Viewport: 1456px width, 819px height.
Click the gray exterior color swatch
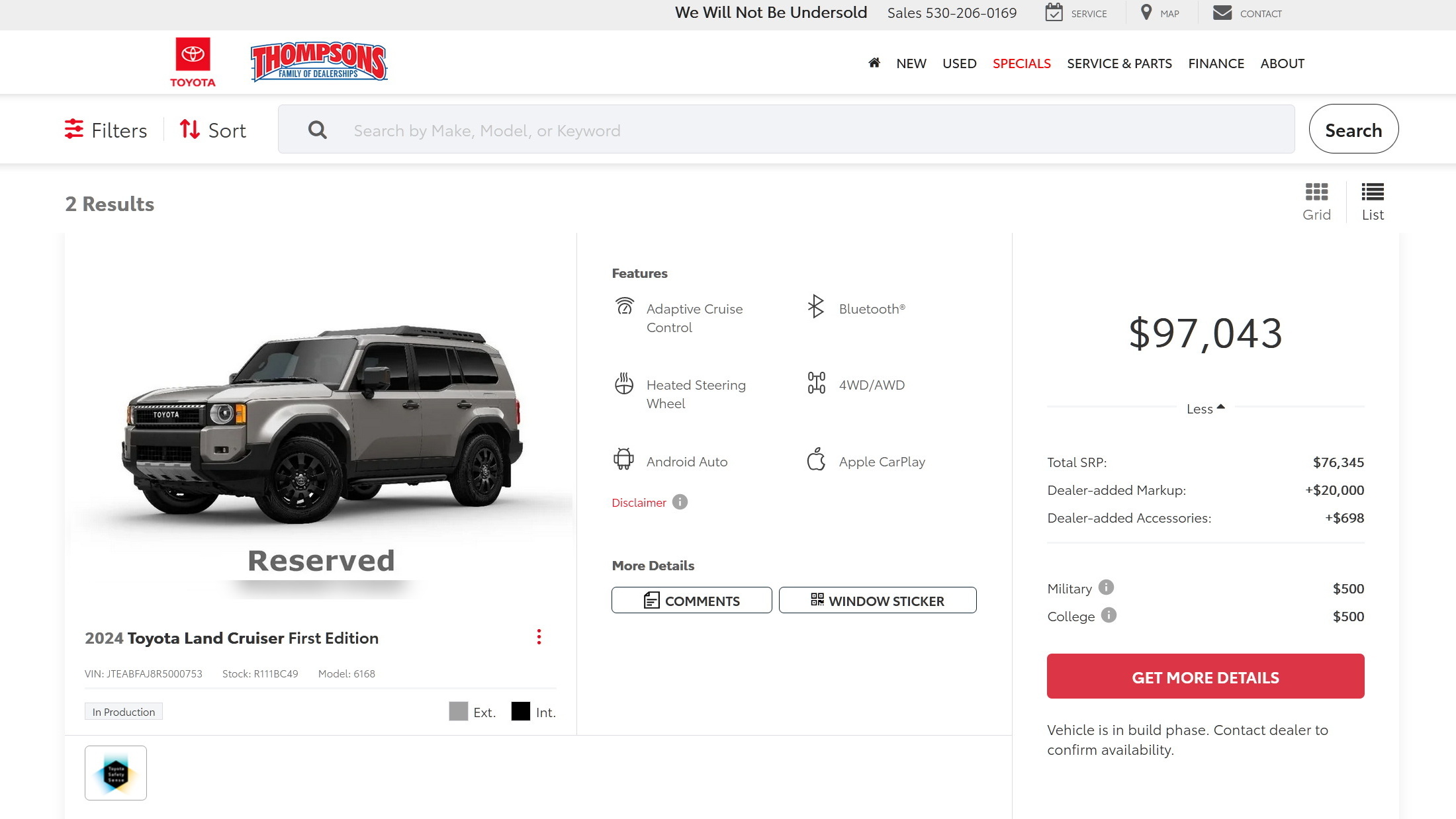coord(458,711)
